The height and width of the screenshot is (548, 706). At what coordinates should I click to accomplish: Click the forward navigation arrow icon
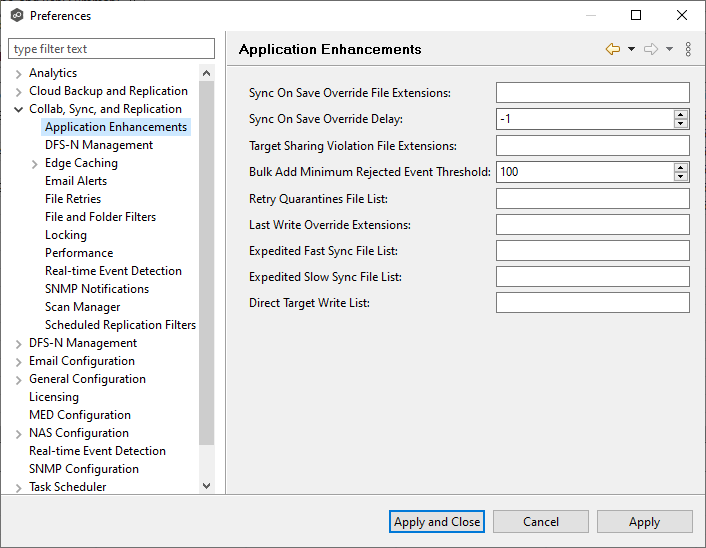click(650, 49)
